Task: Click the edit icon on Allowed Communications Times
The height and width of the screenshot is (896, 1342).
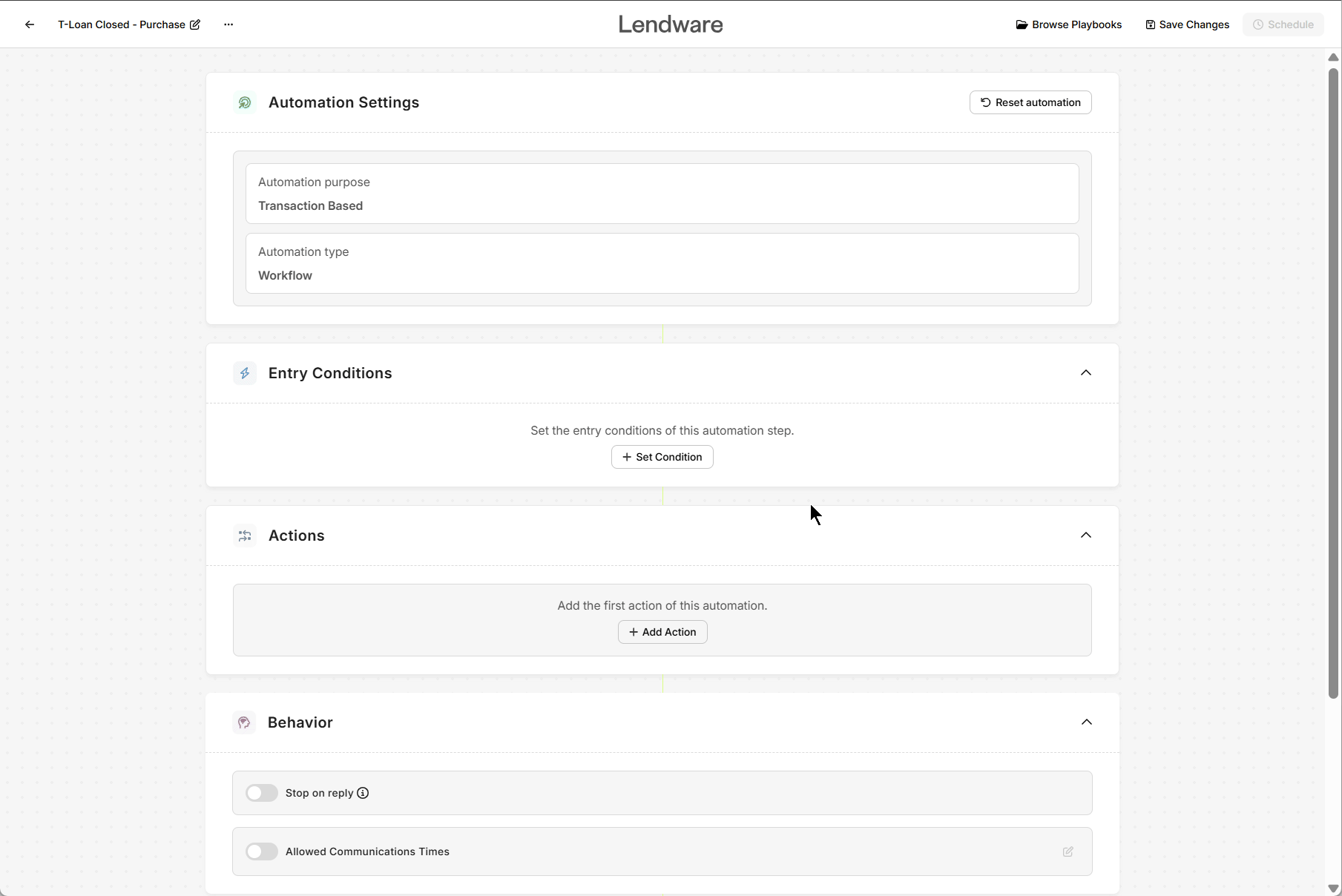Action: [1068, 851]
